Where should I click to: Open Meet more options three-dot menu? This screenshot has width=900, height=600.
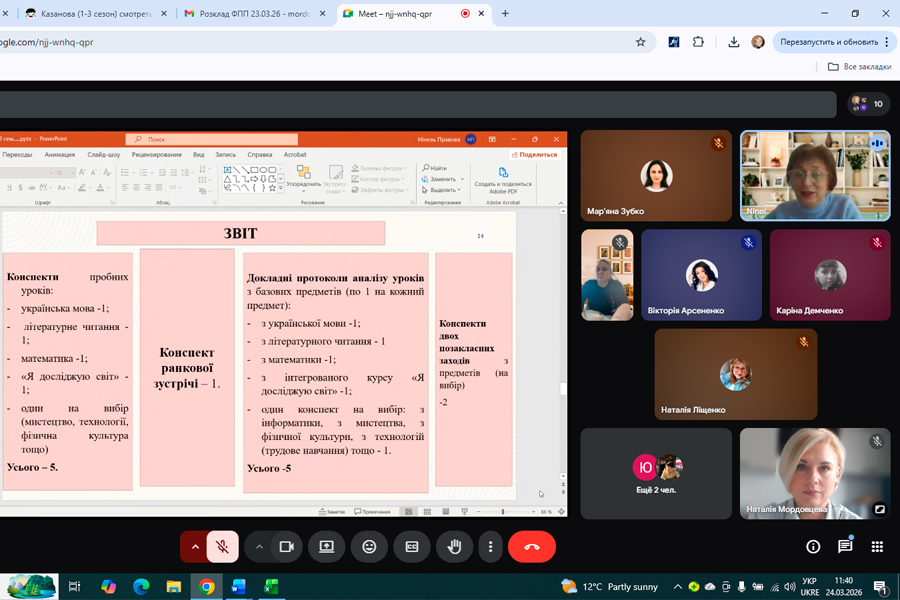(x=489, y=547)
